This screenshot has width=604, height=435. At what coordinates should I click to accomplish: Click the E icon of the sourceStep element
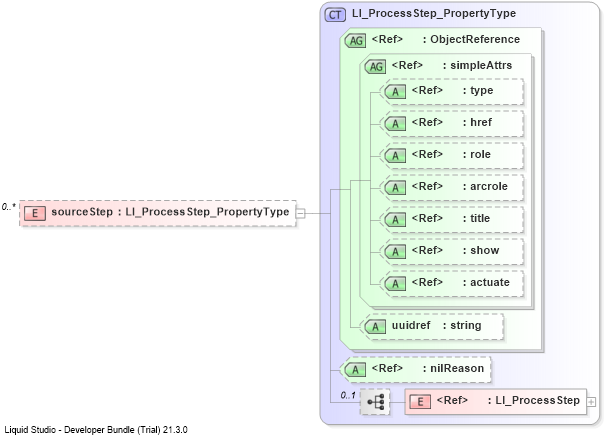point(35,213)
